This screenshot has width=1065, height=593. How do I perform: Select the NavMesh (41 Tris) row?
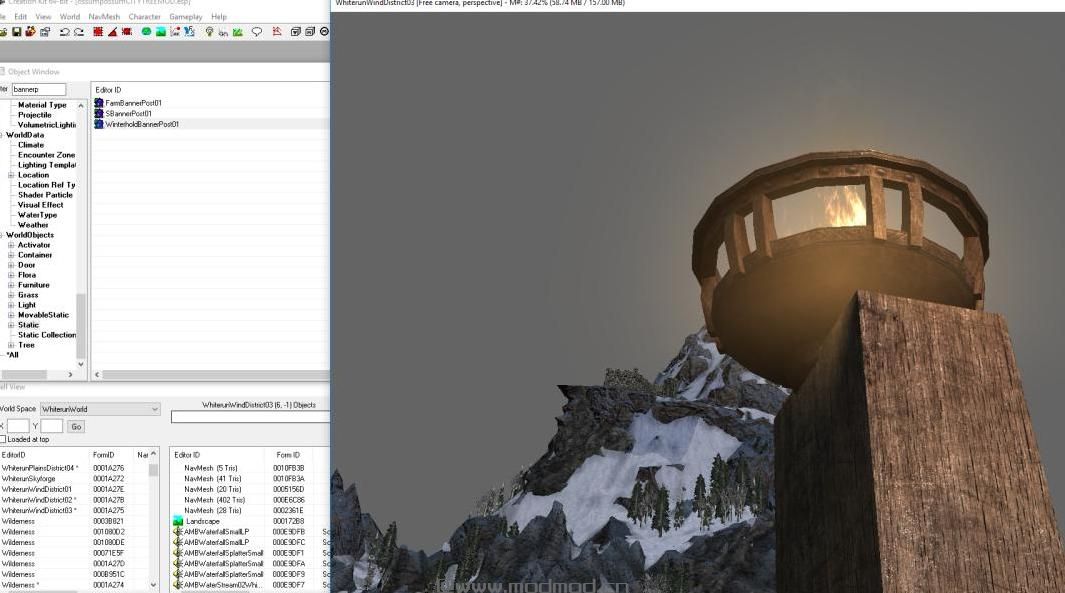coord(250,479)
